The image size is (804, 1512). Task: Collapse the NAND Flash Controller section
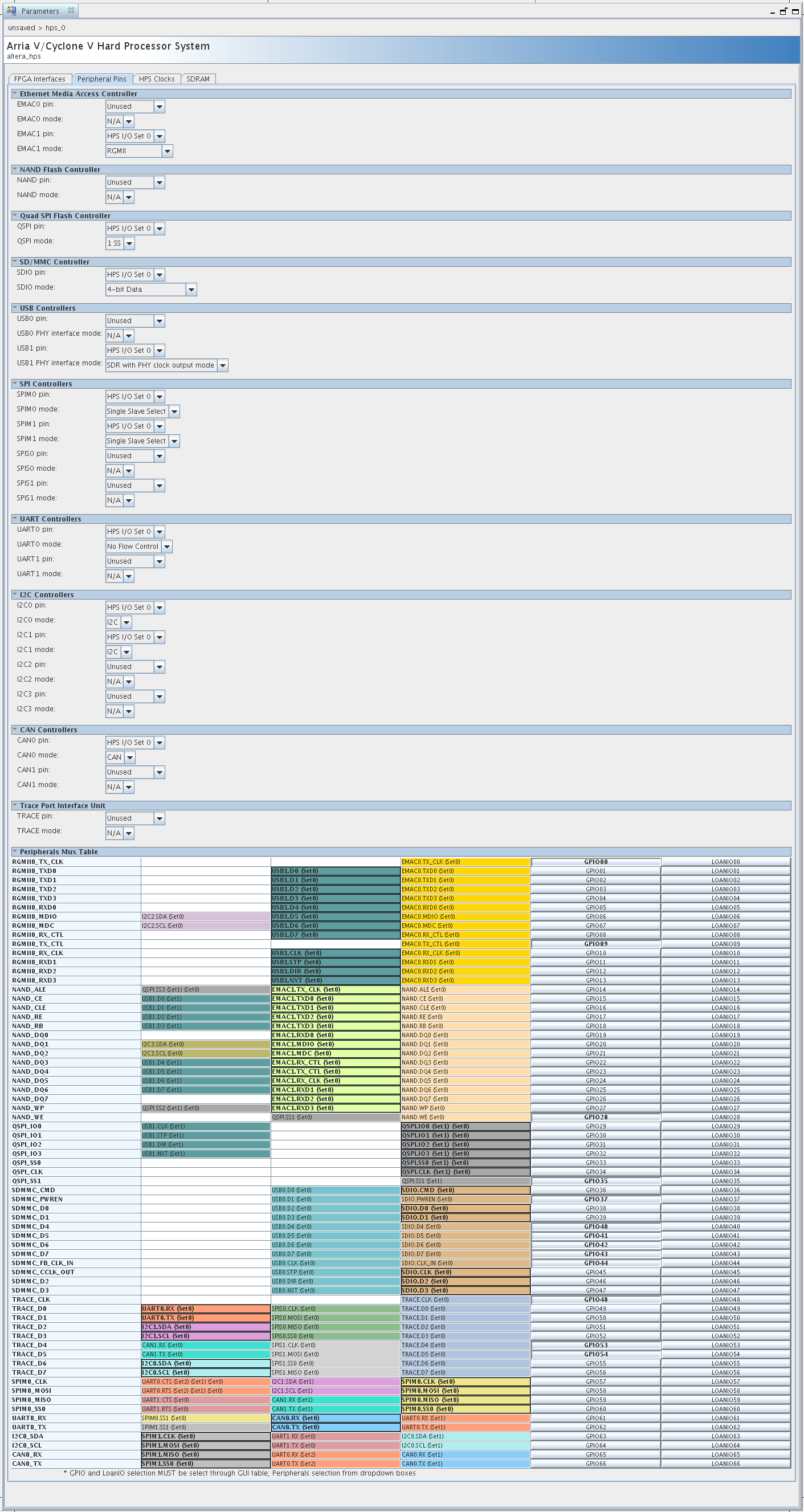(x=15, y=169)
